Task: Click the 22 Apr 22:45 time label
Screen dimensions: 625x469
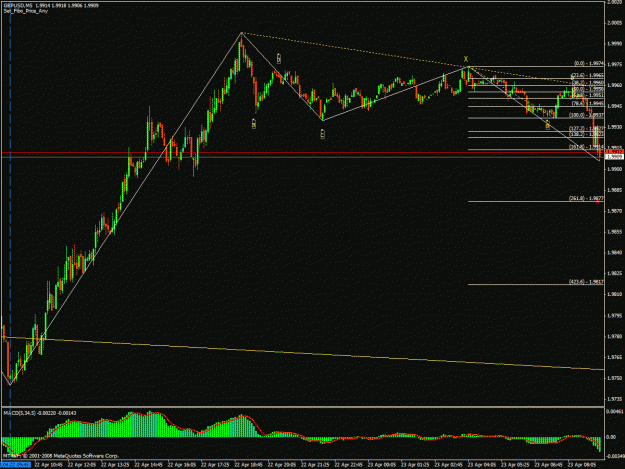Action: 348,465
